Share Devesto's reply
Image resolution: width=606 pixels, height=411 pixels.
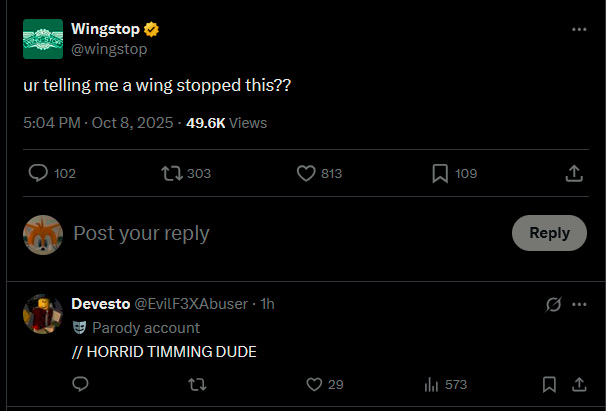[x=578, y=384]
